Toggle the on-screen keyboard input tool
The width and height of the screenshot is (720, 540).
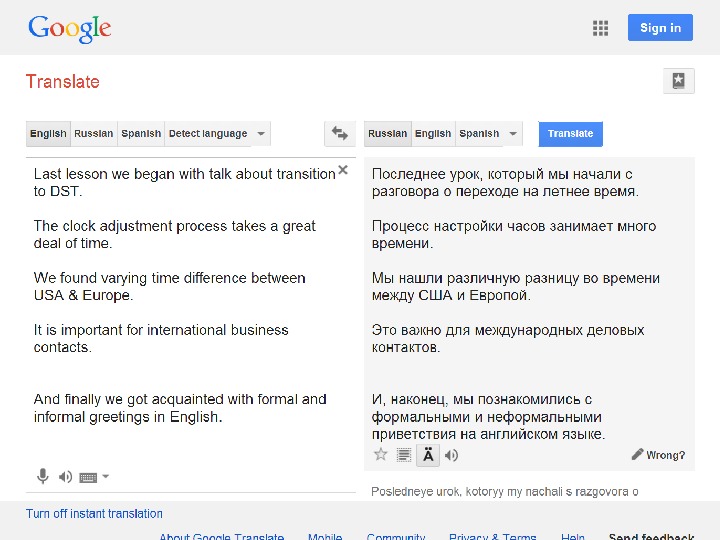point(88,477)
